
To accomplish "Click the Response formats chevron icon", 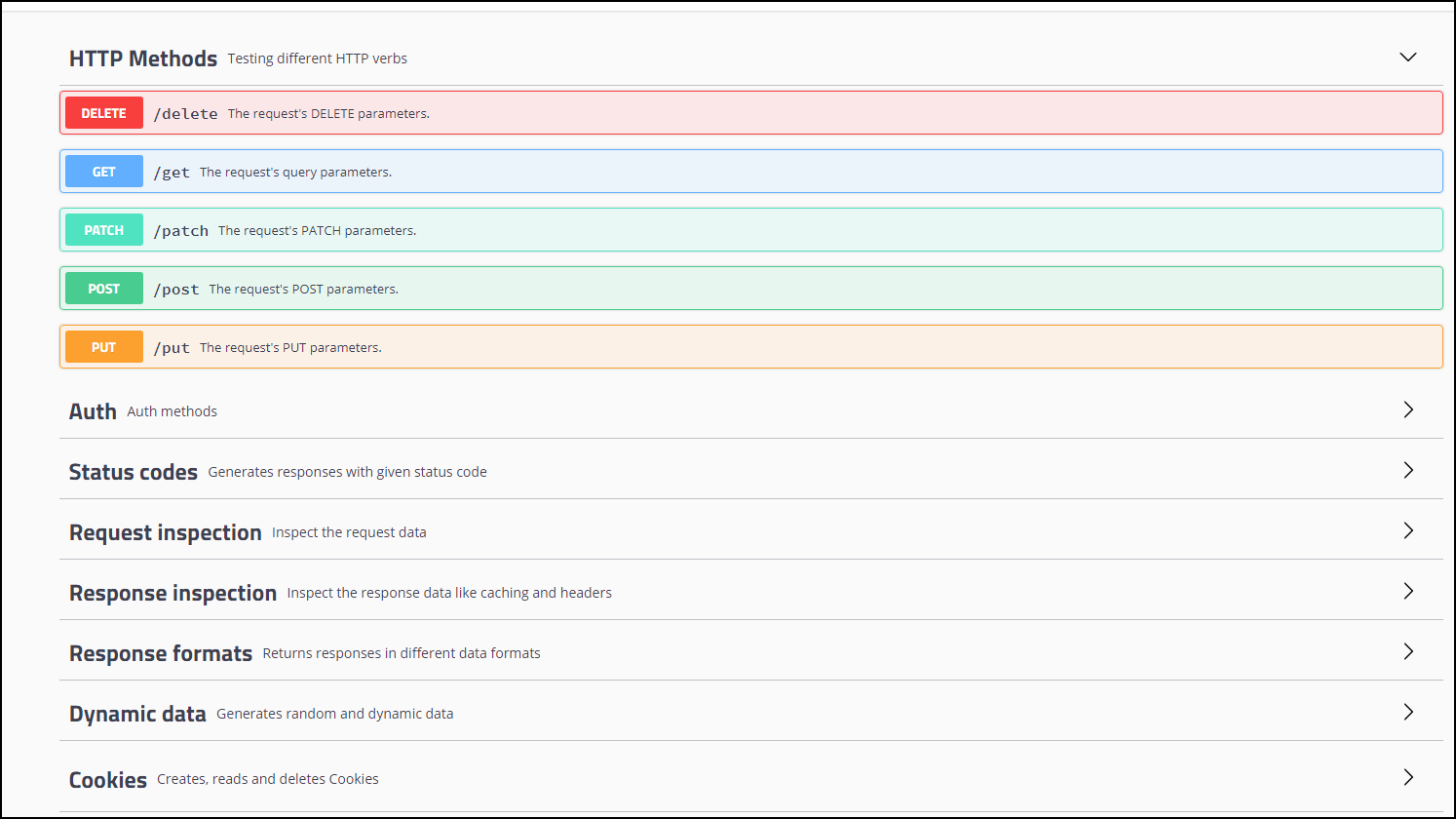I will pos(1408,651).
